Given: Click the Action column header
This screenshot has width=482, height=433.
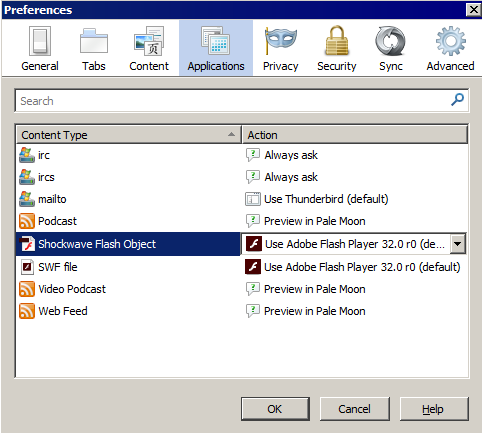Looking at the screenshot, I should tap(355, 135).
